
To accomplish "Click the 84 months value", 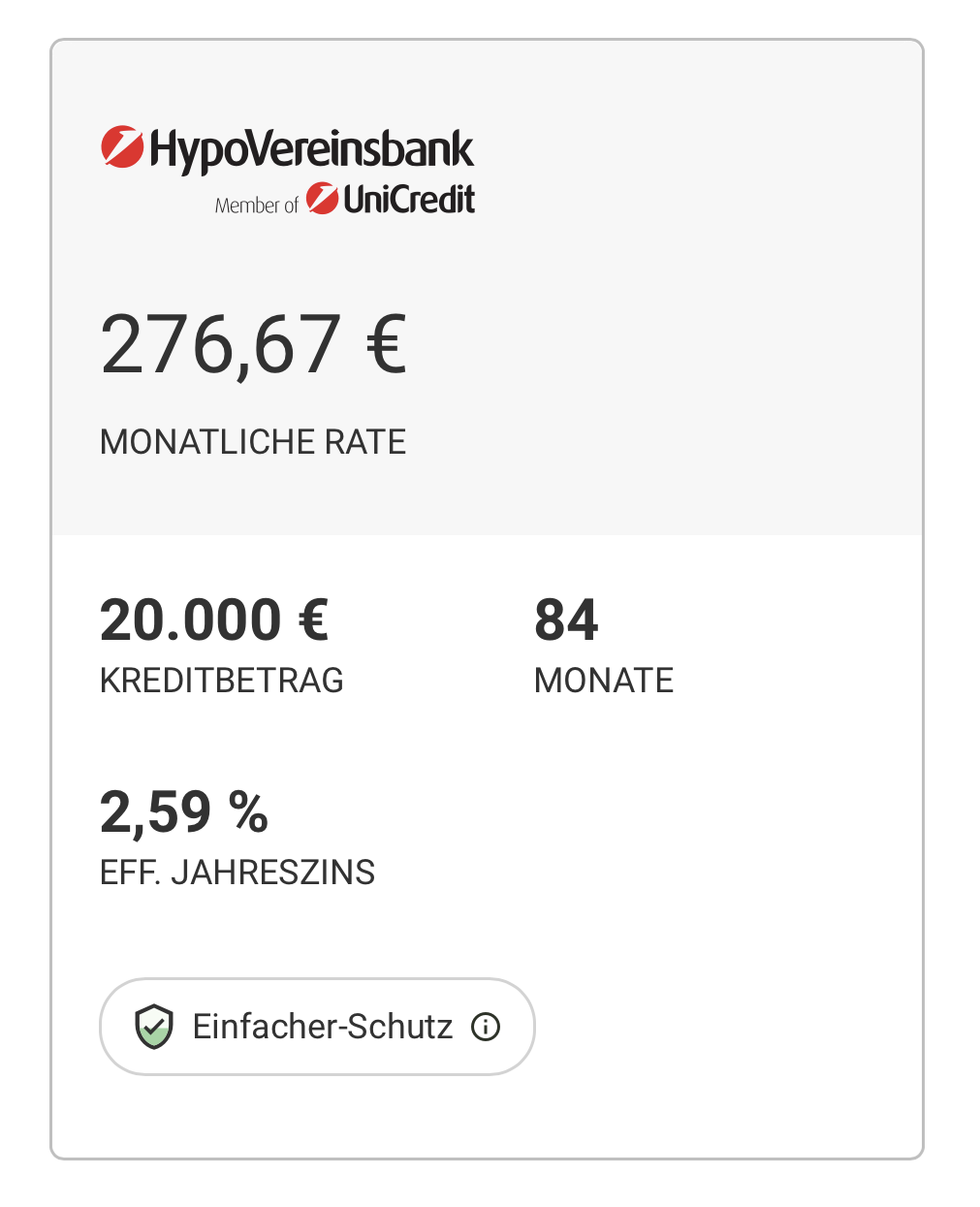I will pyautogui.click(x=566, y=620).
